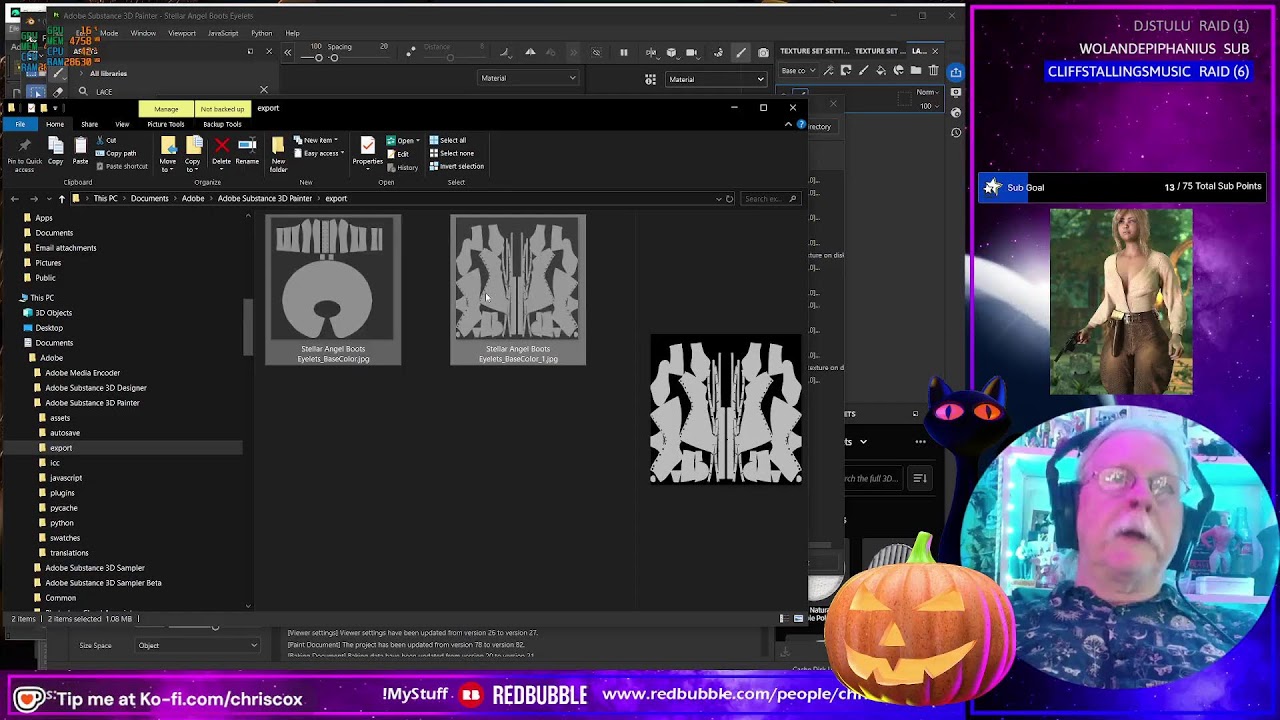Open address bar history dropdown
This screenshot has height=720, width=1280.
(718, 198)
